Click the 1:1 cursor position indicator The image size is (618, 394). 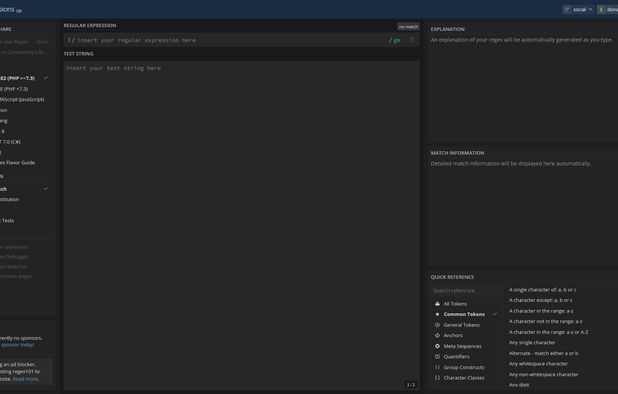pyautogui.click(x=411, y=385)
